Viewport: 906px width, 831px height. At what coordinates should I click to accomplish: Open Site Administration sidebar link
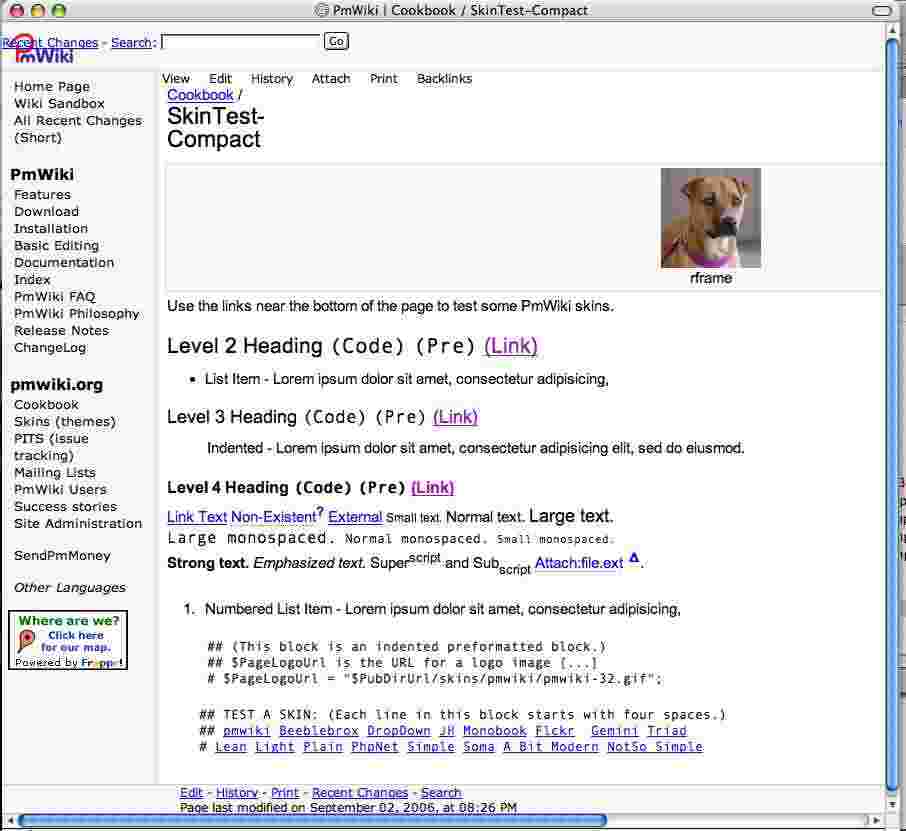point(78,524)
